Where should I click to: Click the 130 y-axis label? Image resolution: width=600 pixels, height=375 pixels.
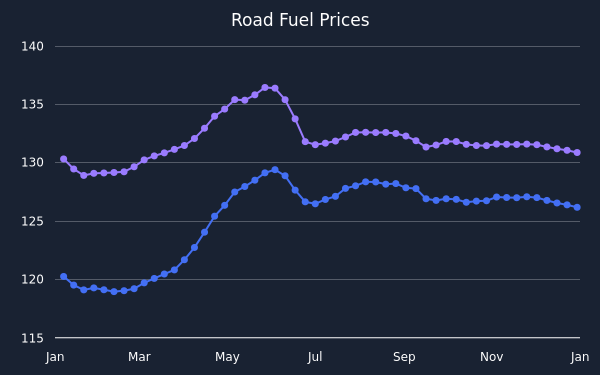point(33,163)
